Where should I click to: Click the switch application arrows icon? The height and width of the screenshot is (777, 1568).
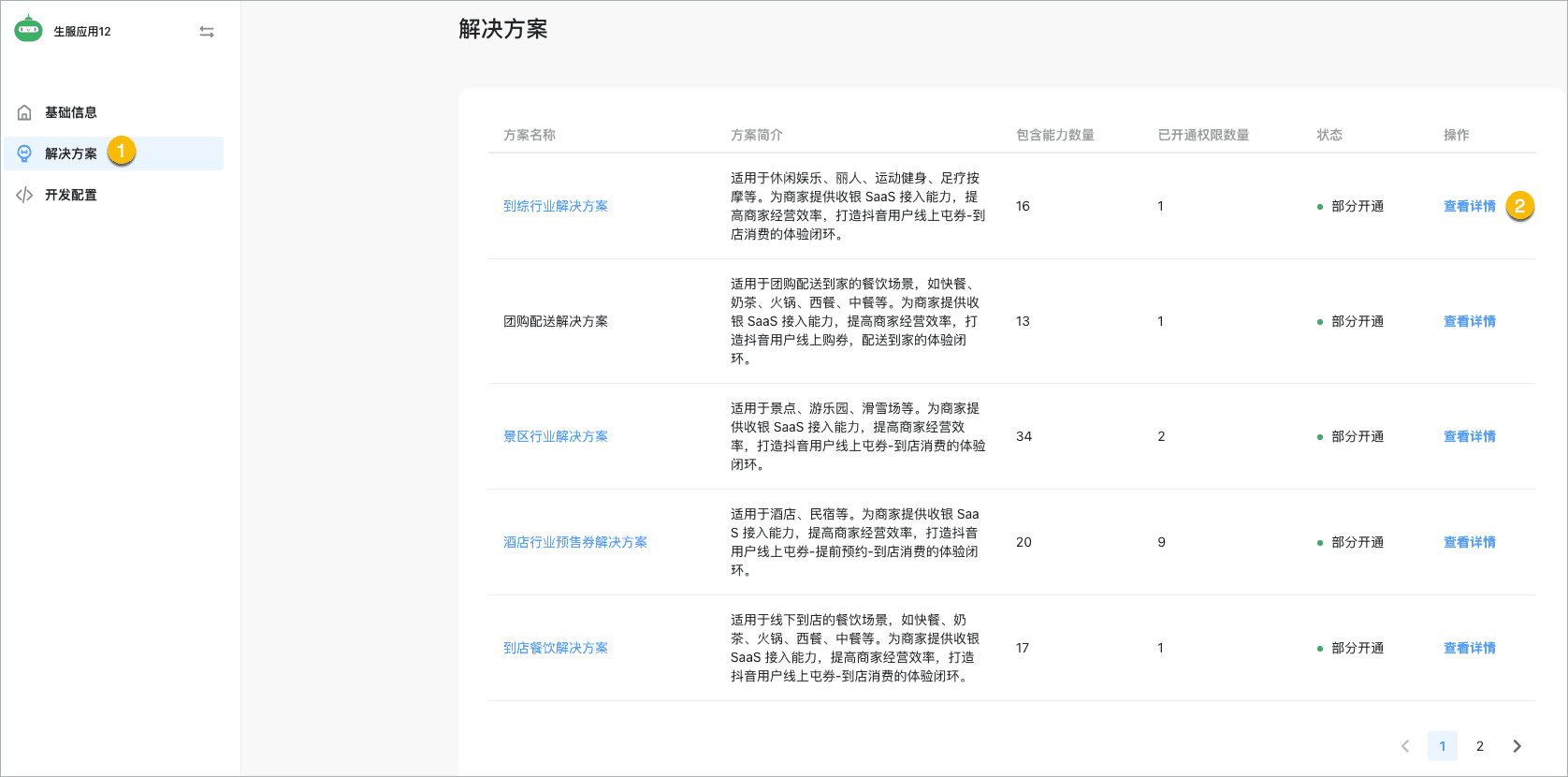207,32
